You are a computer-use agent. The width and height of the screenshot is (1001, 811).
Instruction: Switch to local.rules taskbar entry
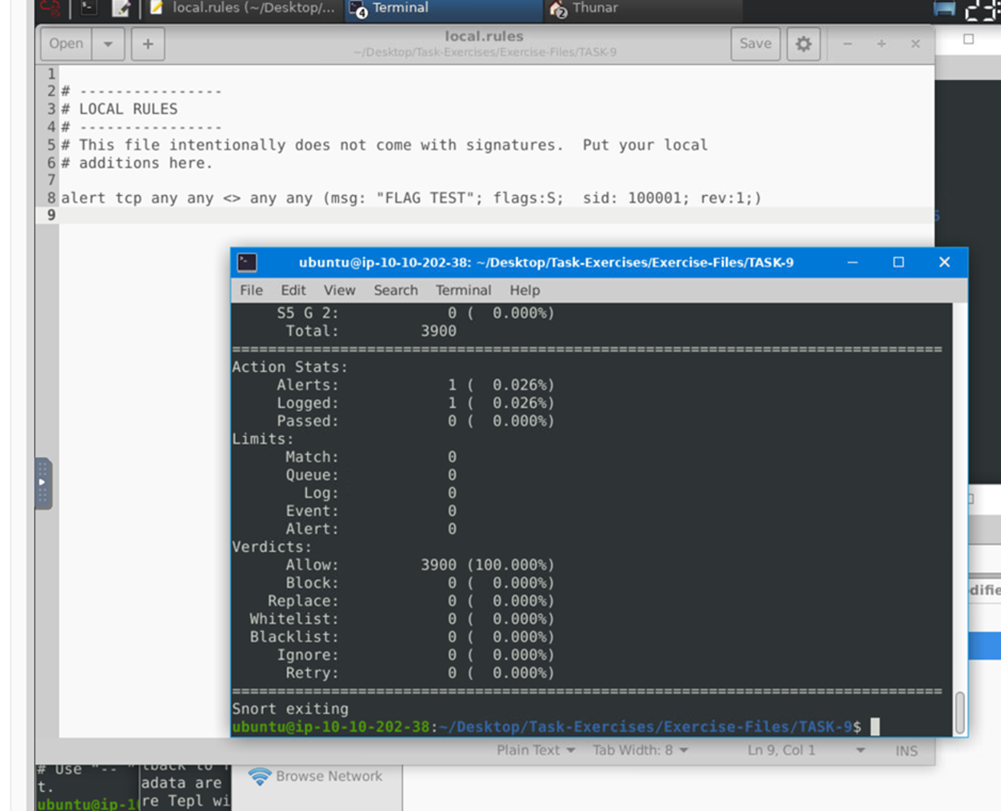tap(243, 8)
